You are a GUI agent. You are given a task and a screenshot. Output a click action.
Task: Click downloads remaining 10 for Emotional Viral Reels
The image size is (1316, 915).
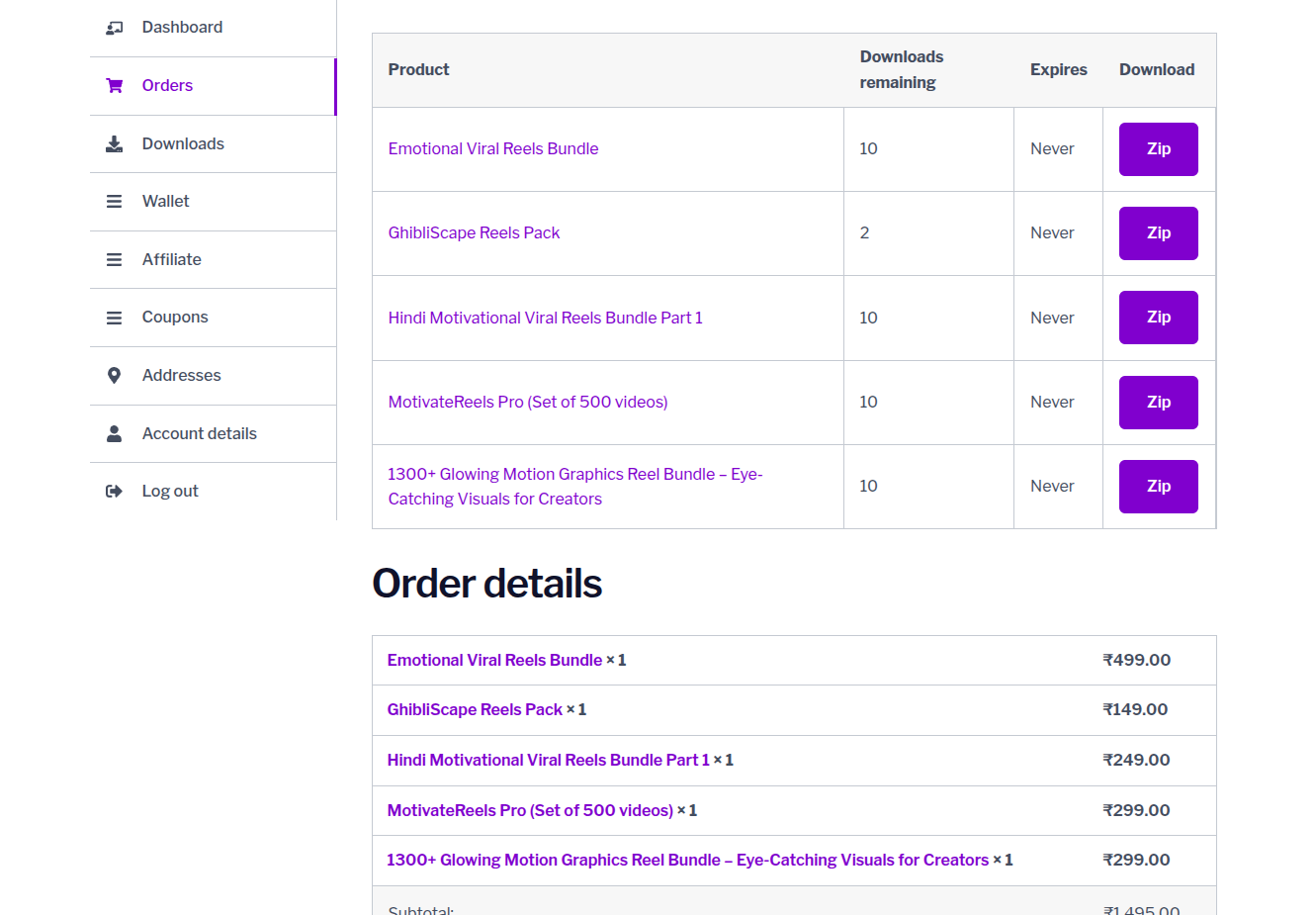pos(868,148)
